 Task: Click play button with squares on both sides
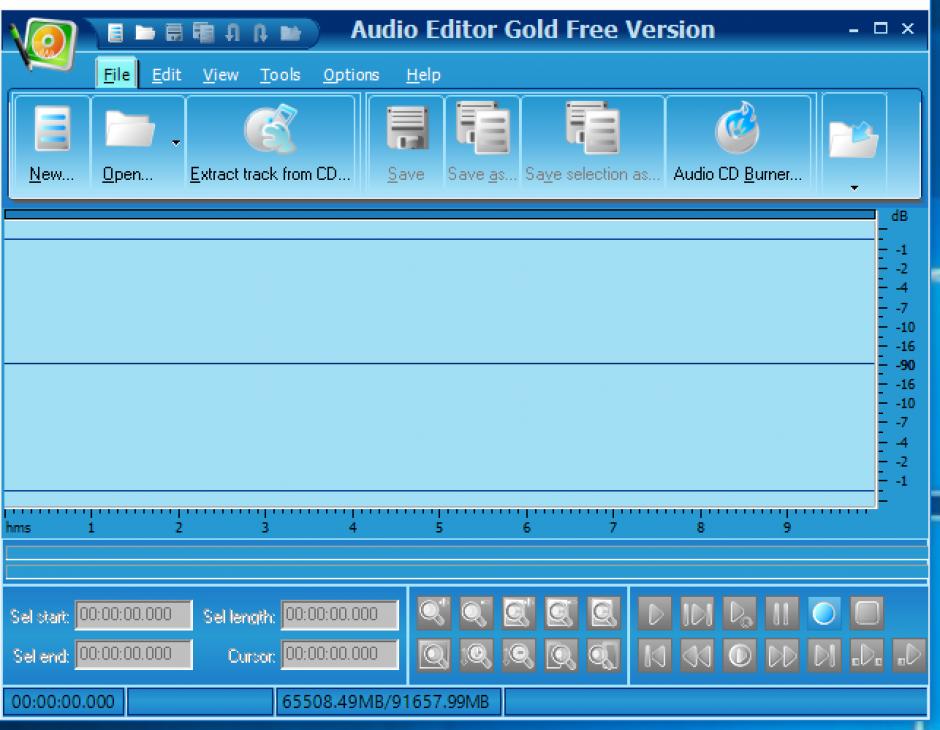coord(867,655)
